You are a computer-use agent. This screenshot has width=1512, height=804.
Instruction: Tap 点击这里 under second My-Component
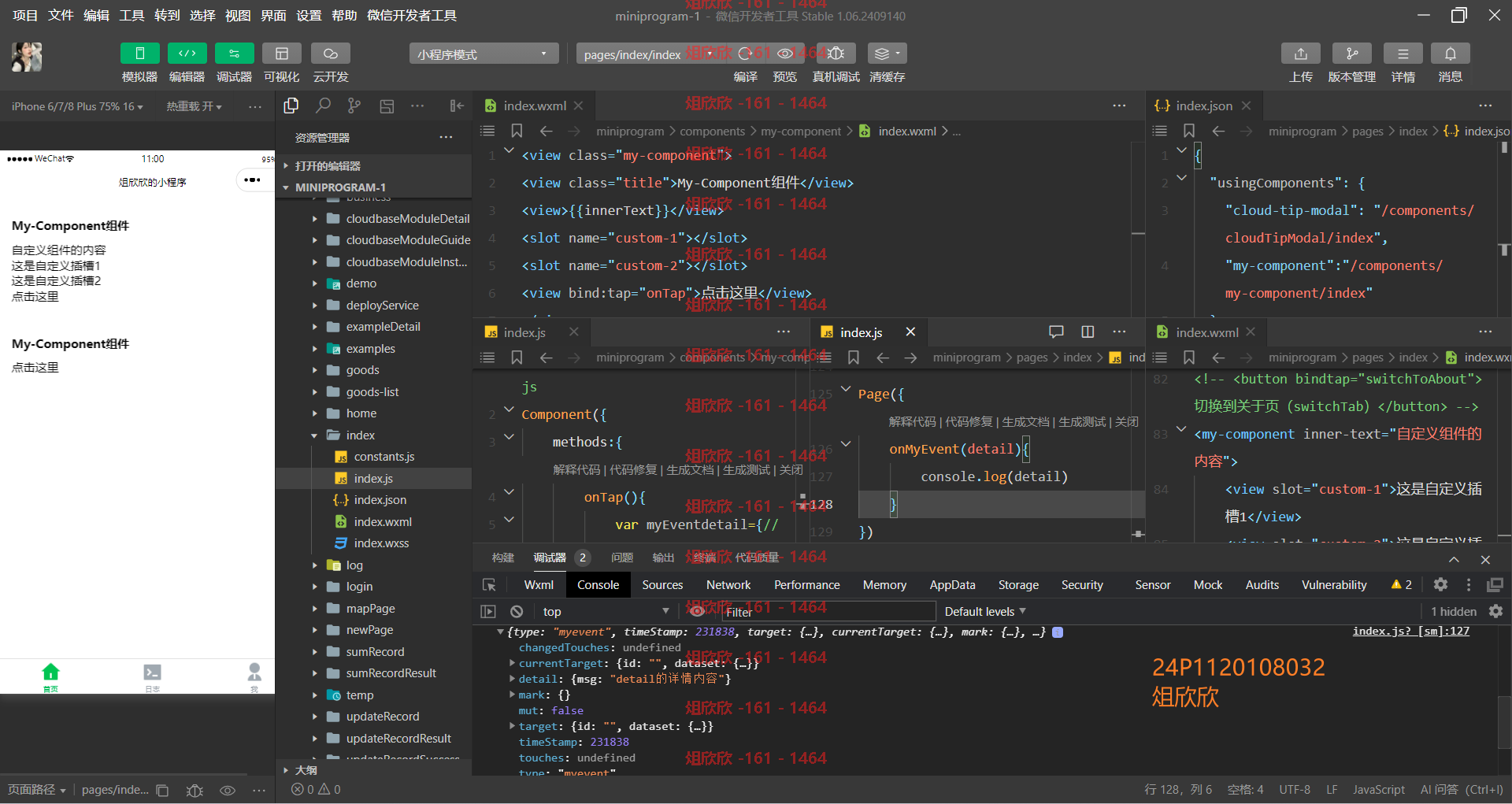[35, 368]
